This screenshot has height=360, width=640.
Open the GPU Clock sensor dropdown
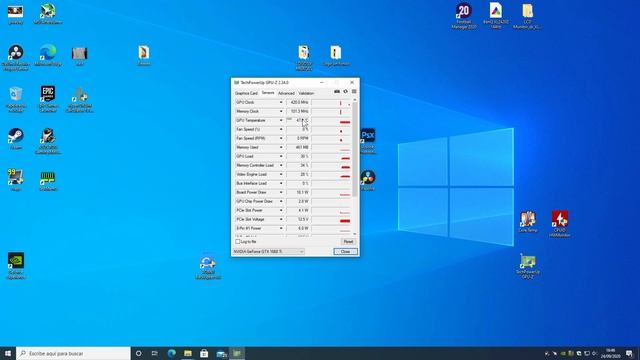[x=281, y=102]
